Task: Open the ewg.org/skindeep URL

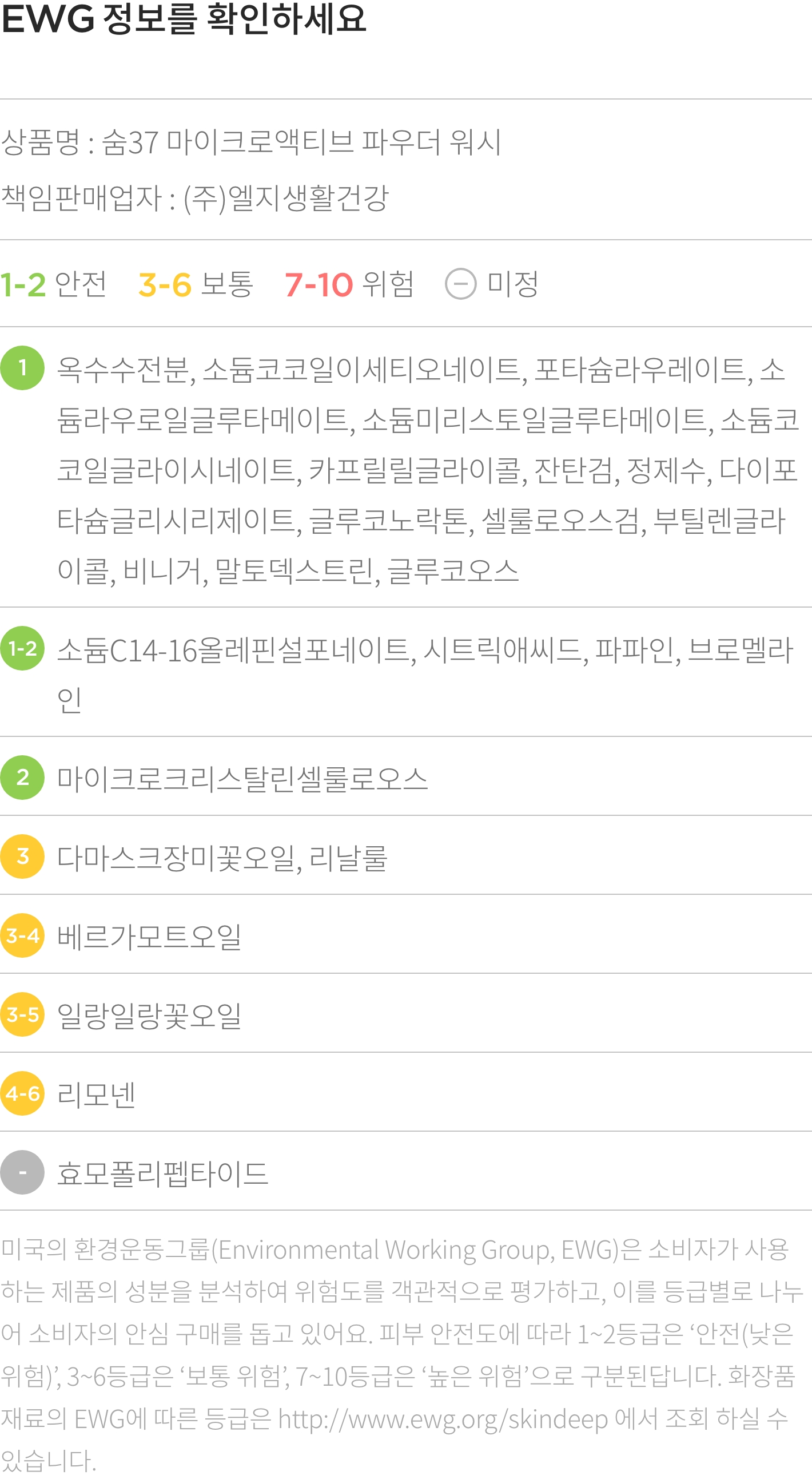Action: (x=443, y=1419)
